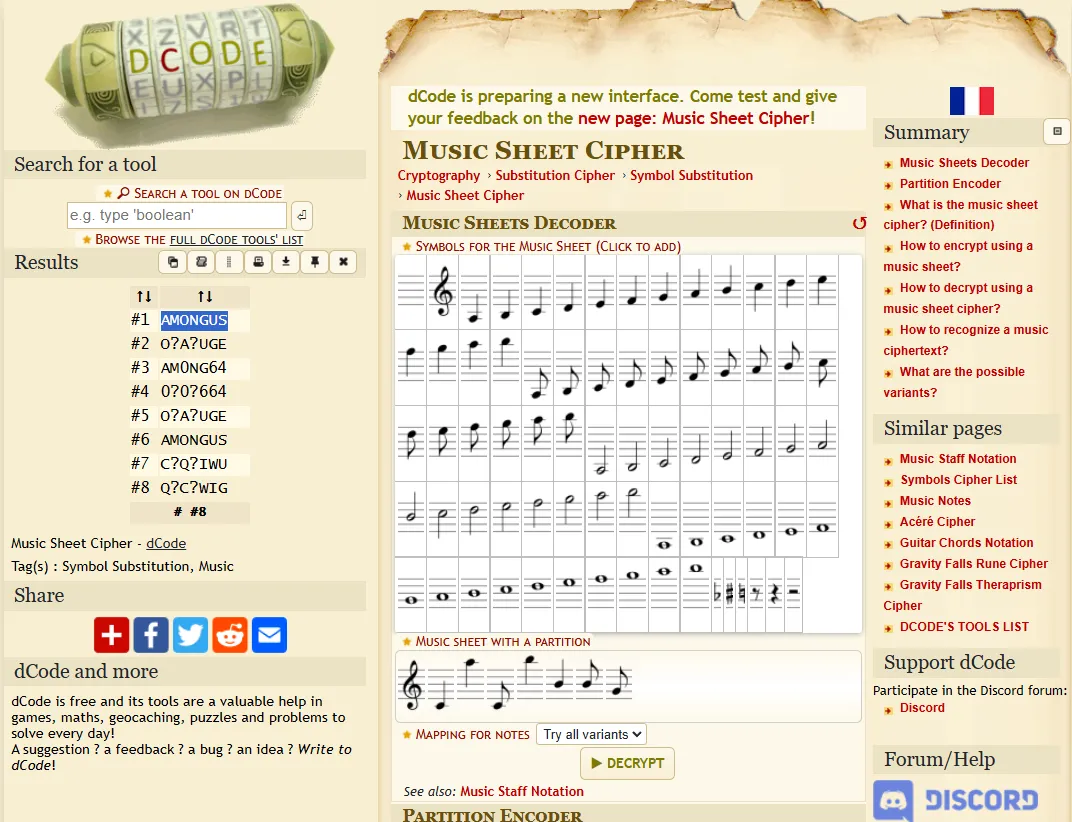Collapse the Summary panel
This screenshot has height=822, width=1072.
click(1056, 132)
